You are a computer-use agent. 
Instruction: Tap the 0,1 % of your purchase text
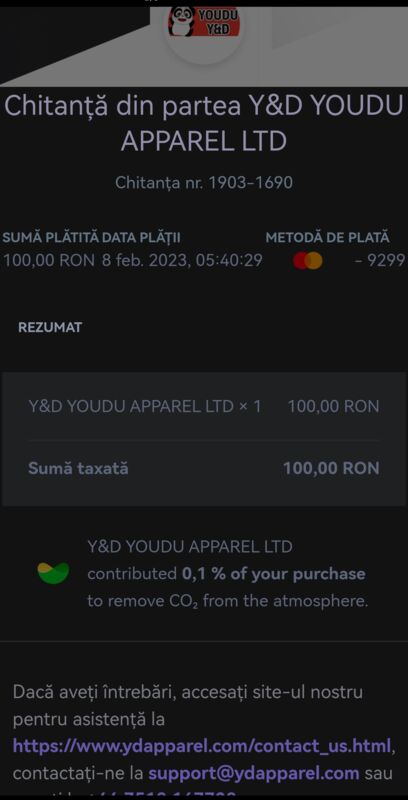click(x=274, y=574)
